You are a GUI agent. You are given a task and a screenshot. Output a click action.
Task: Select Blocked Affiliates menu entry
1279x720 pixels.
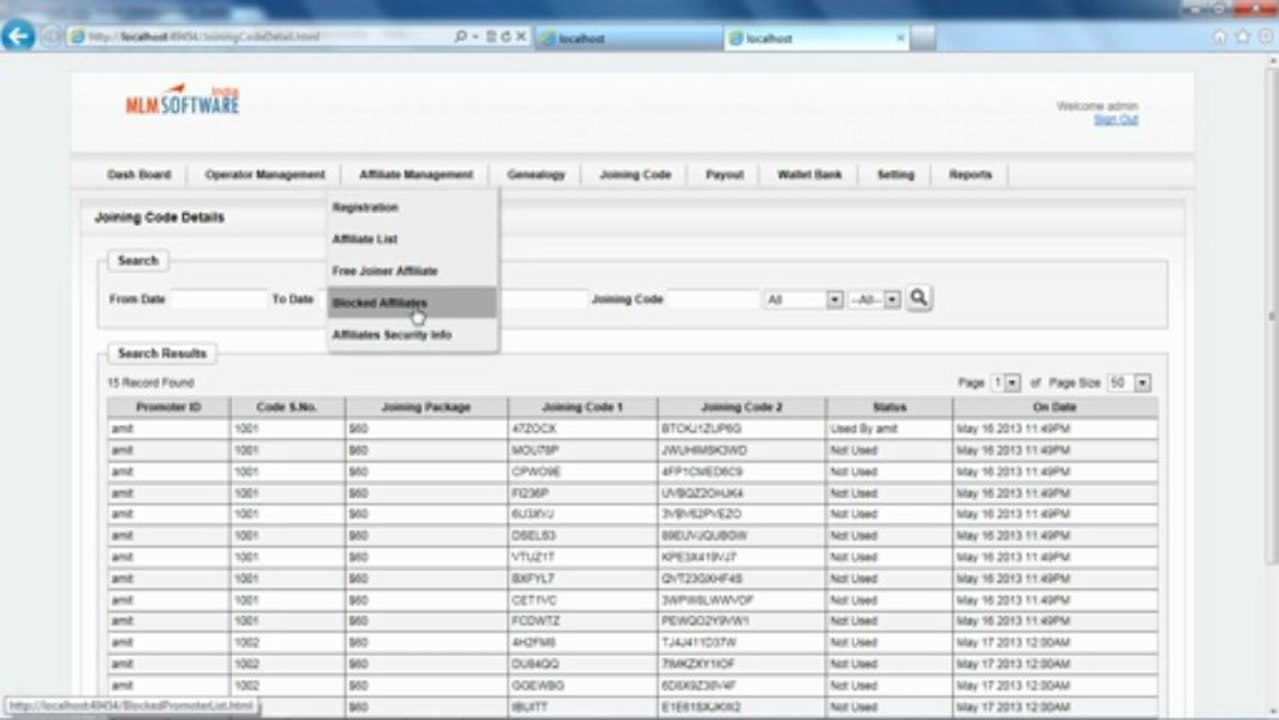point(412,302)
